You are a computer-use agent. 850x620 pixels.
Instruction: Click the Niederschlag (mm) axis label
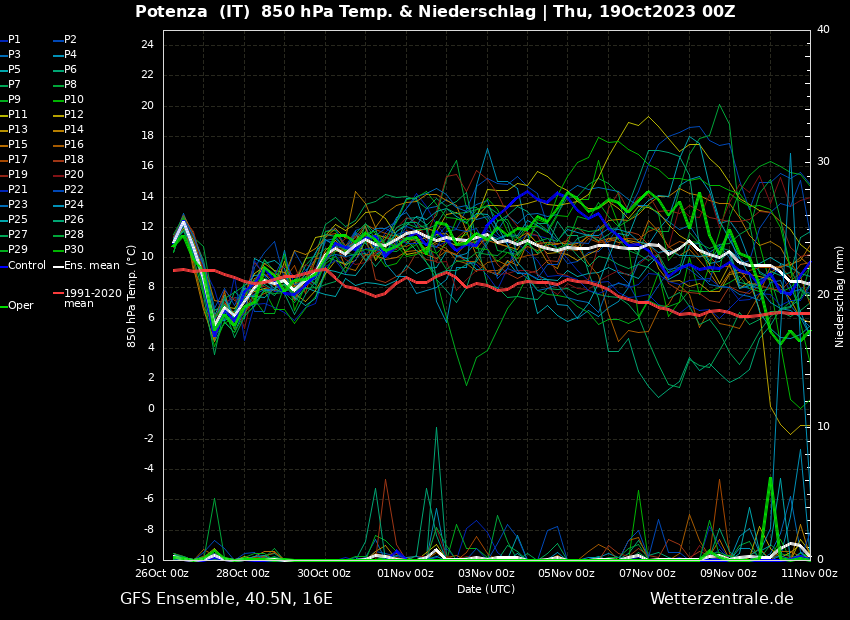[840, 296]
